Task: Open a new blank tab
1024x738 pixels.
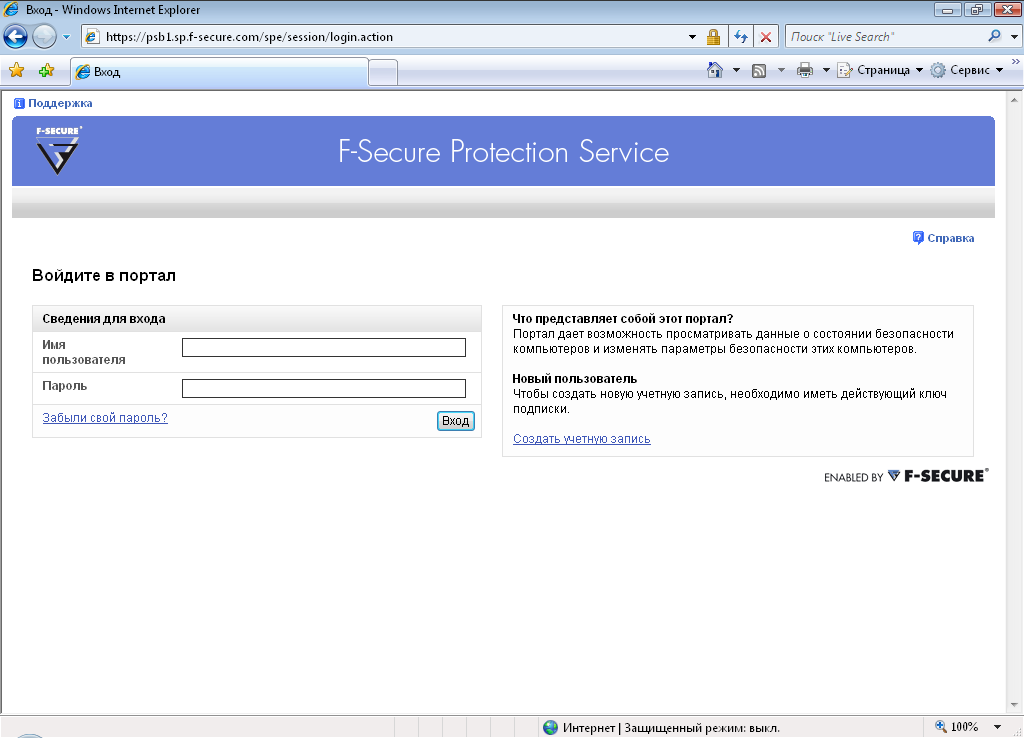Action: point(383,72)
